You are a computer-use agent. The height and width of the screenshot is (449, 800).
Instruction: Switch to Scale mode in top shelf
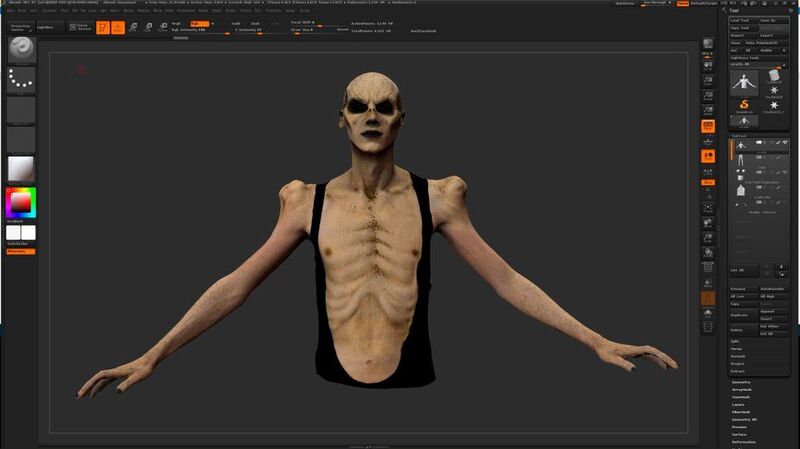(148, 28)
